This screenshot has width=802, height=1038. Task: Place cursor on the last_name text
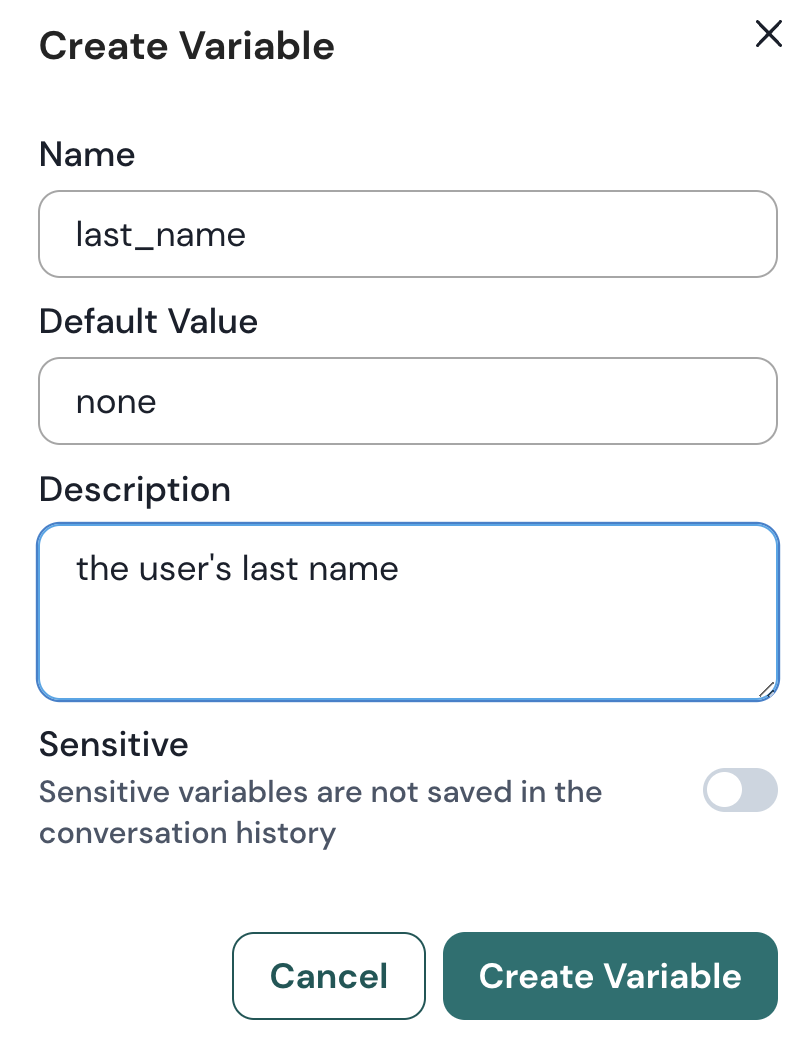161,235
